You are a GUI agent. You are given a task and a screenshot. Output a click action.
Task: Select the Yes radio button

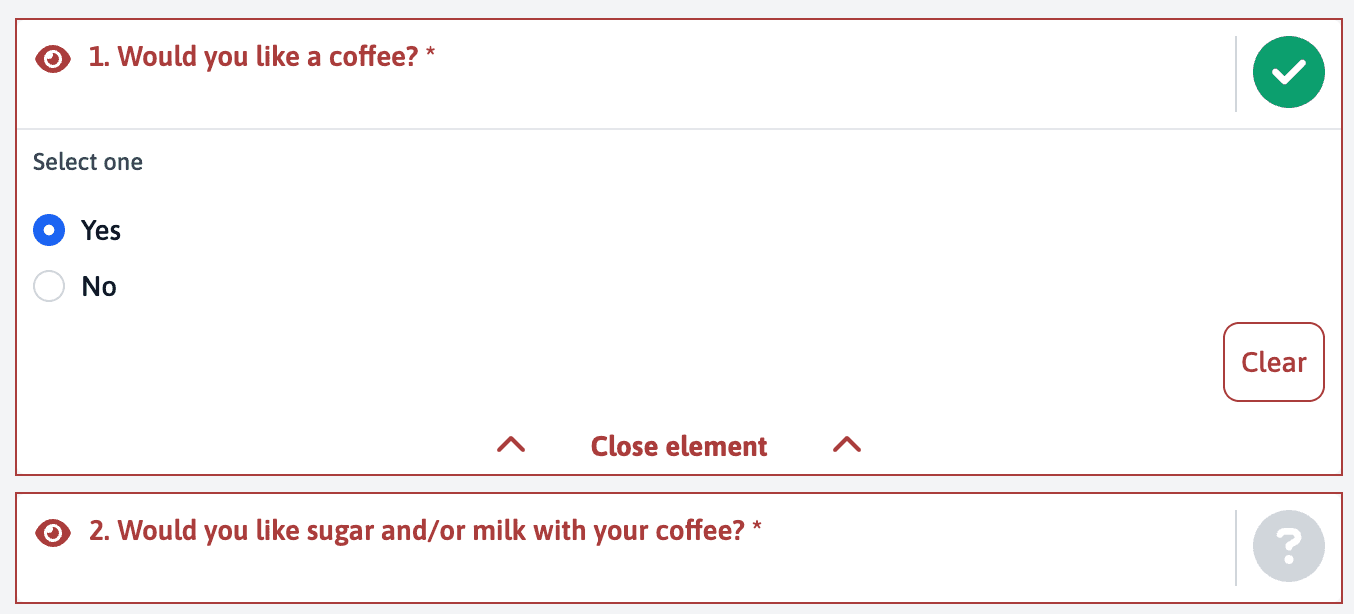point(49,230)
